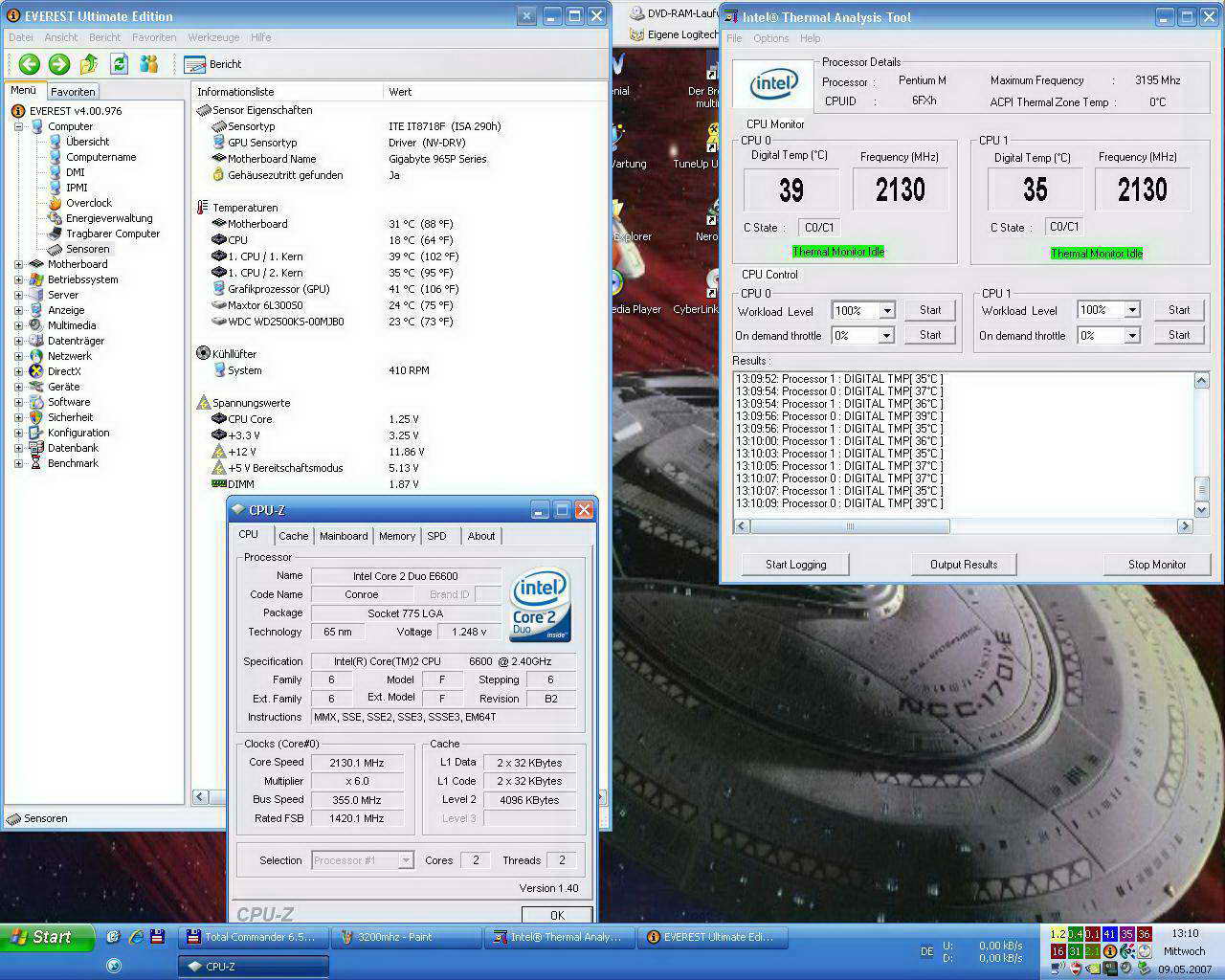Click the DE language indicator in taskbar
Viewport: 1225px width, 980px height.
(926, 951)
